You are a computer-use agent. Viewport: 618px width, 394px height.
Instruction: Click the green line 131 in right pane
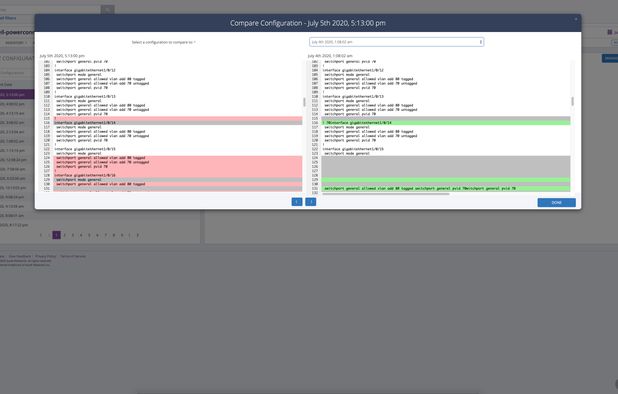[446, 188]
